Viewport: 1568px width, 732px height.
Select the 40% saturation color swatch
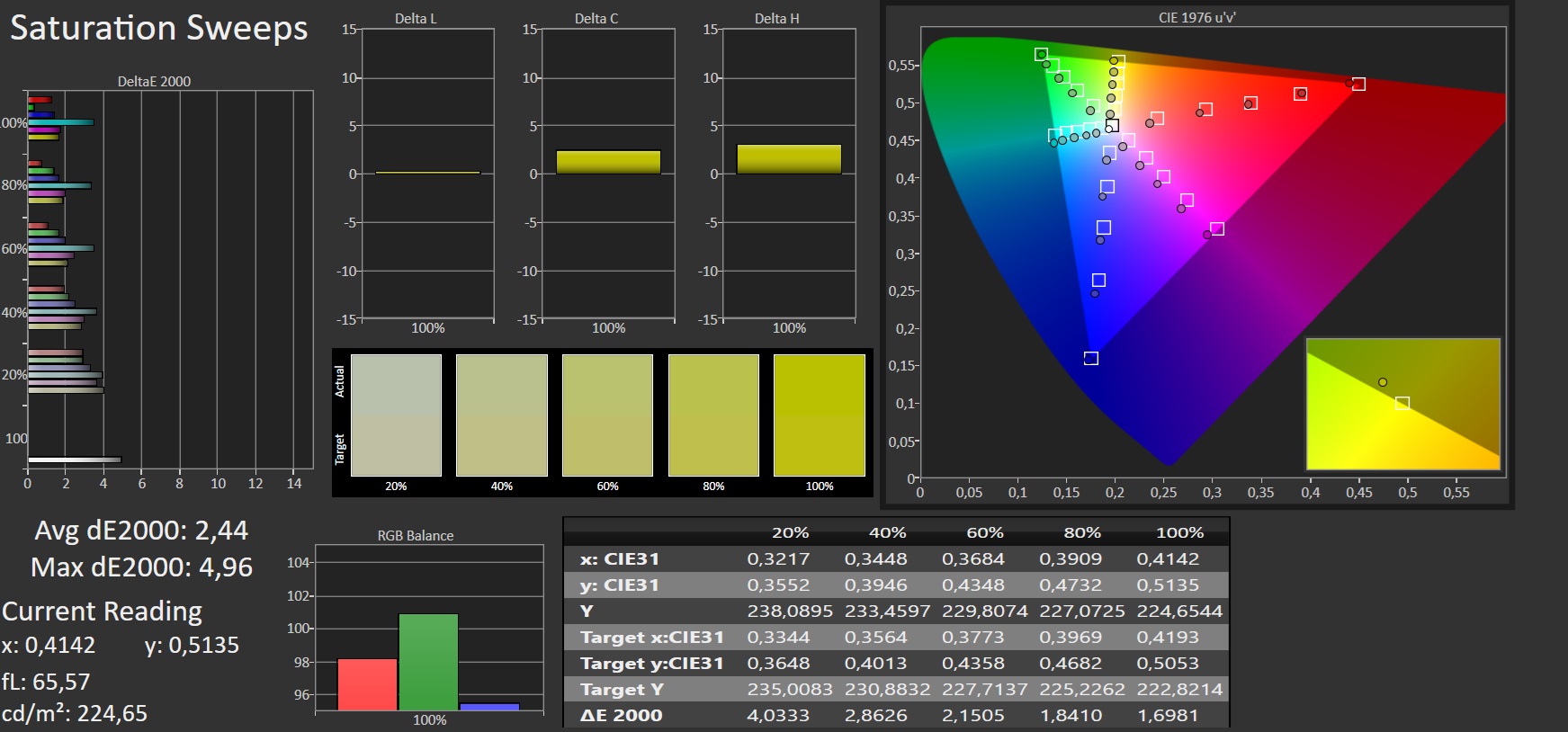[x=501, y=415]
